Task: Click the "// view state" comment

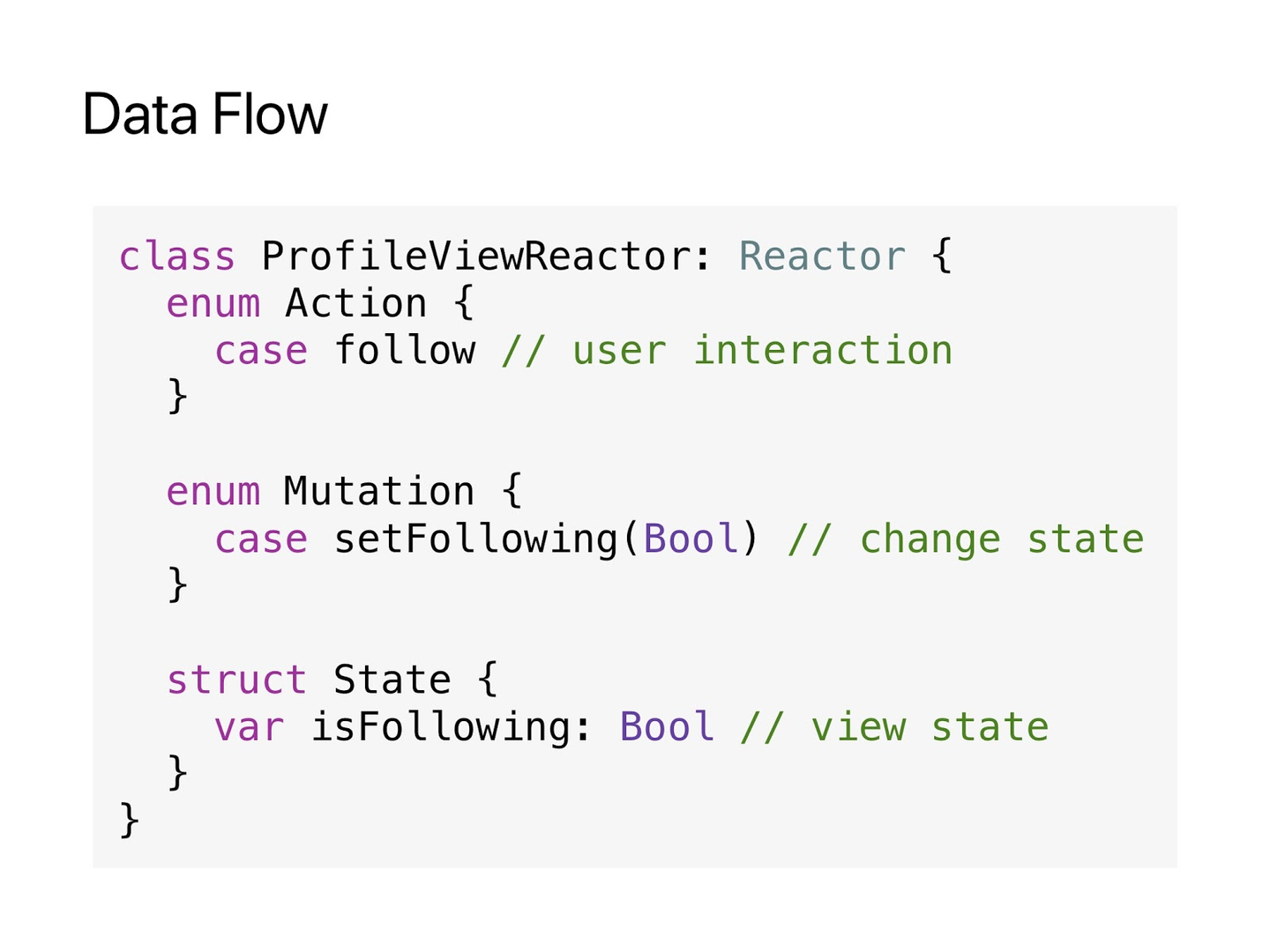Action: 894,728
